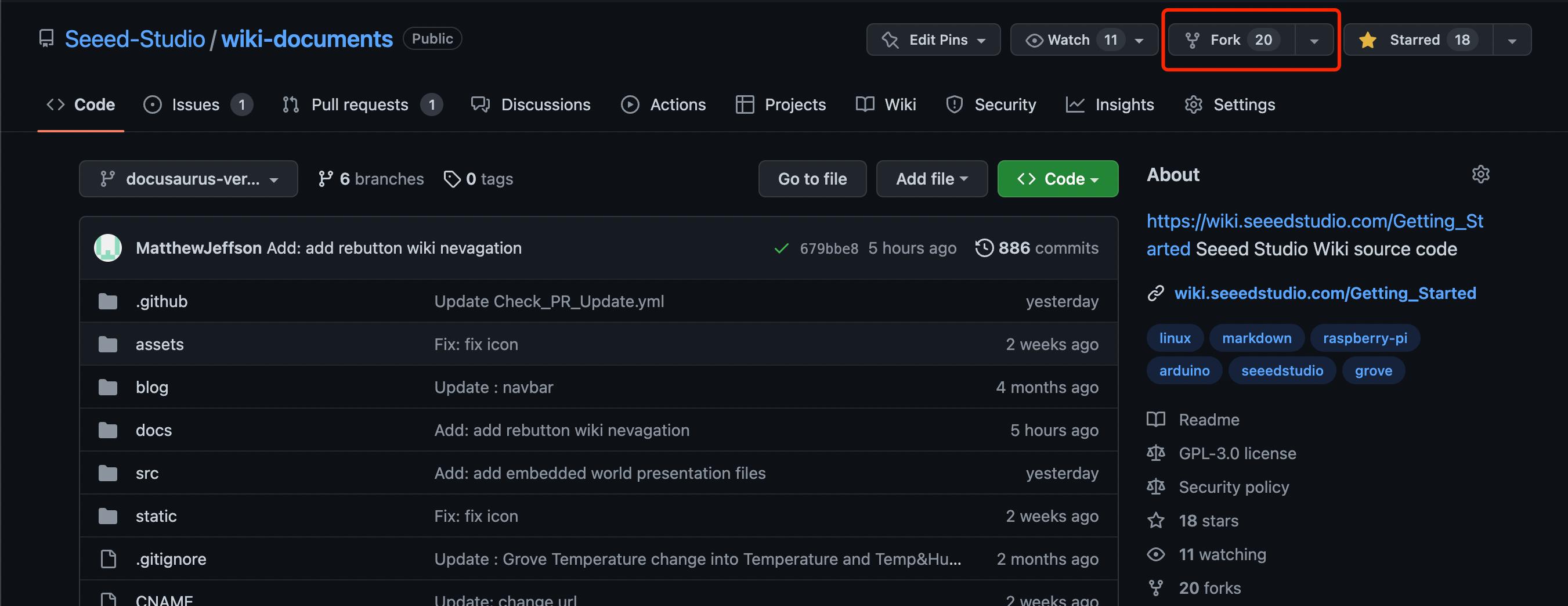Click the .gitignore file icon
This screenshot has height=606, width=1568.
click(x=108, y=558)
